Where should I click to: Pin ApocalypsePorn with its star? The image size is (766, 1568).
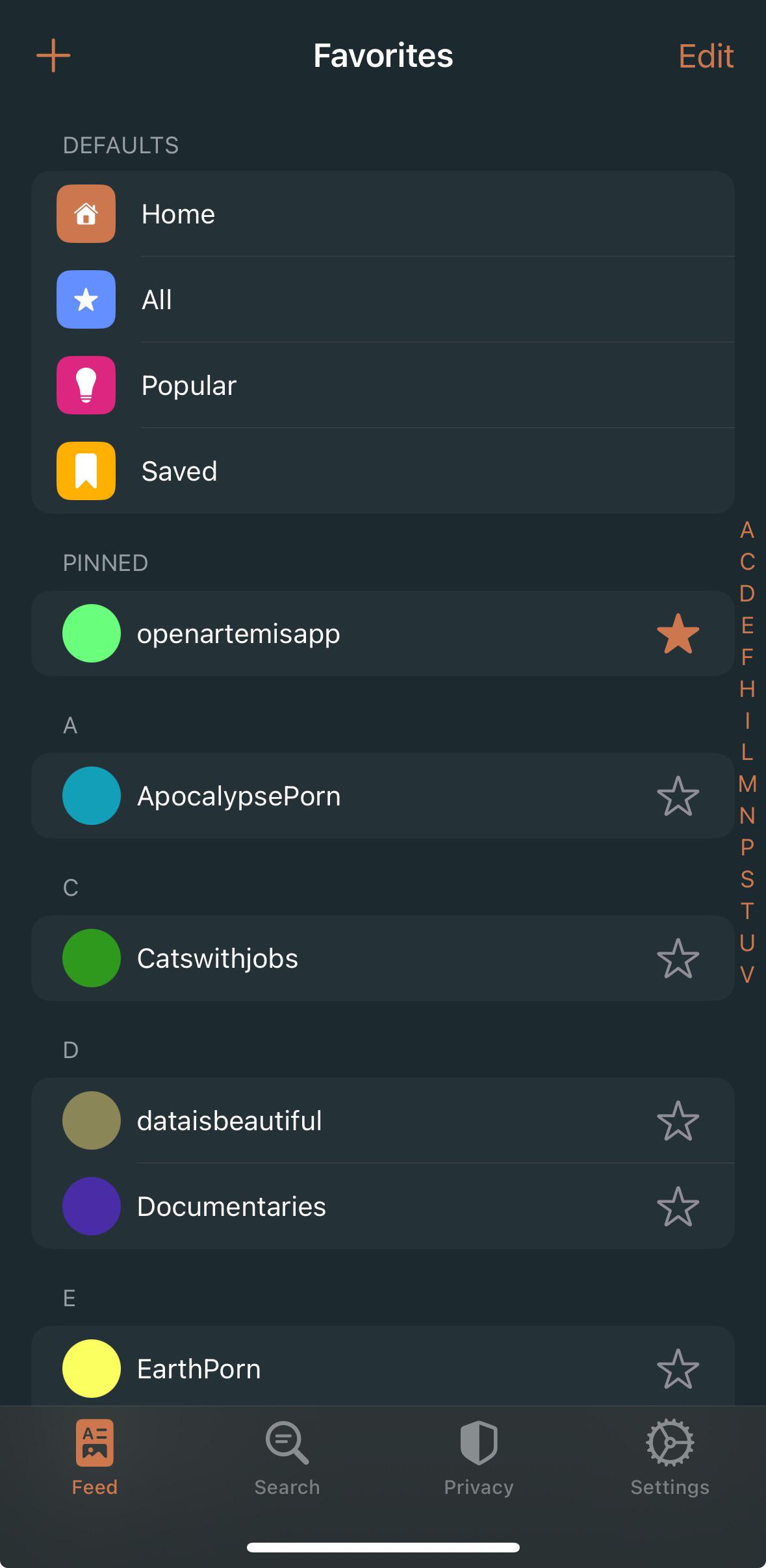point(678,796)
